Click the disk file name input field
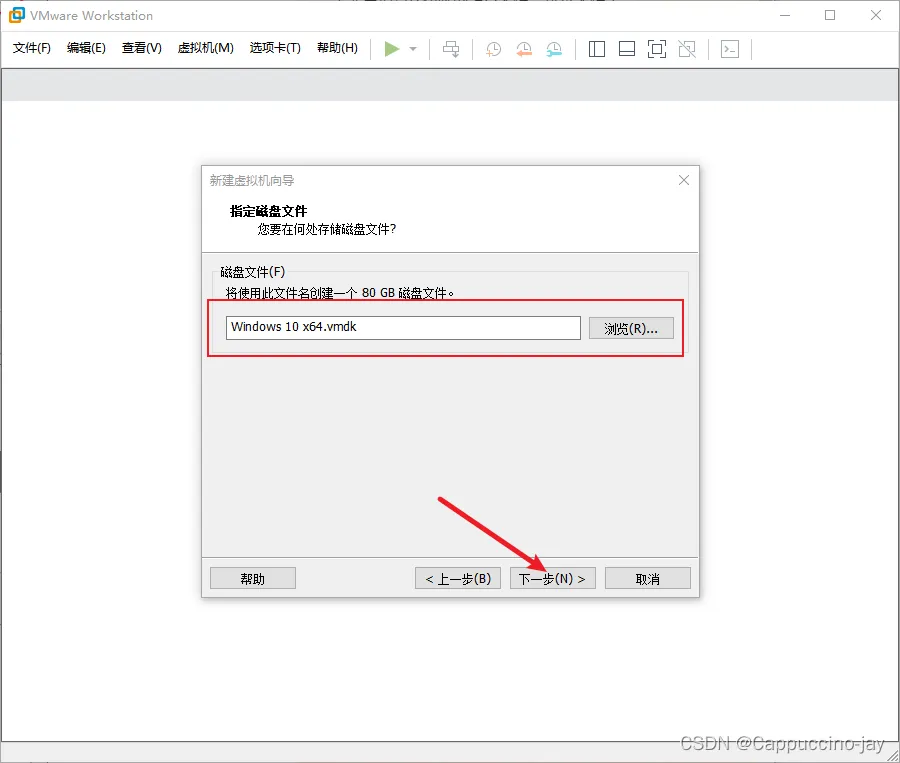900x763 pixels. (403, 327)
